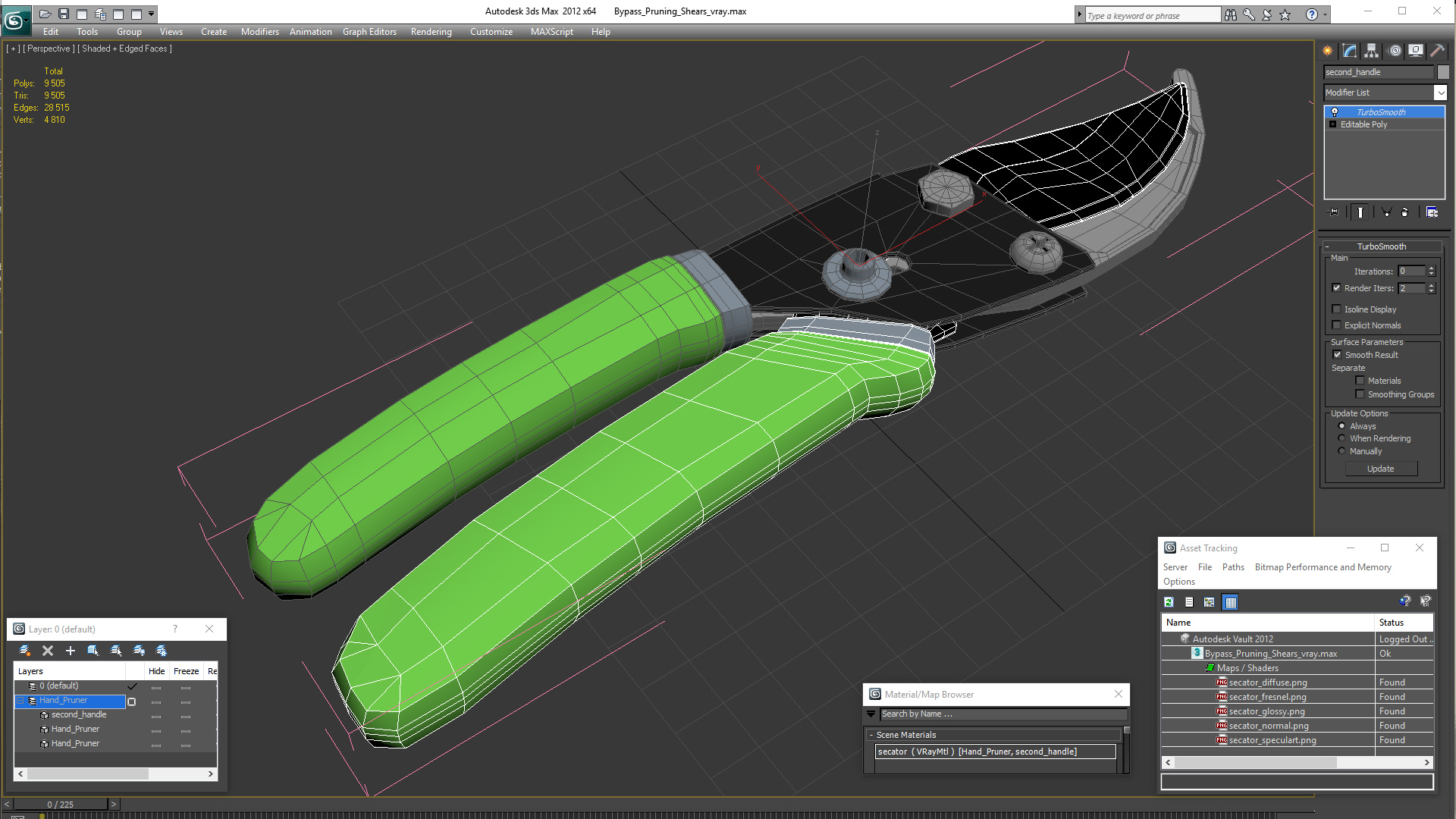Open the Rendering menu
This screenshot has height=819, width=1456.
pyautogui.click(x=431, y=32)
